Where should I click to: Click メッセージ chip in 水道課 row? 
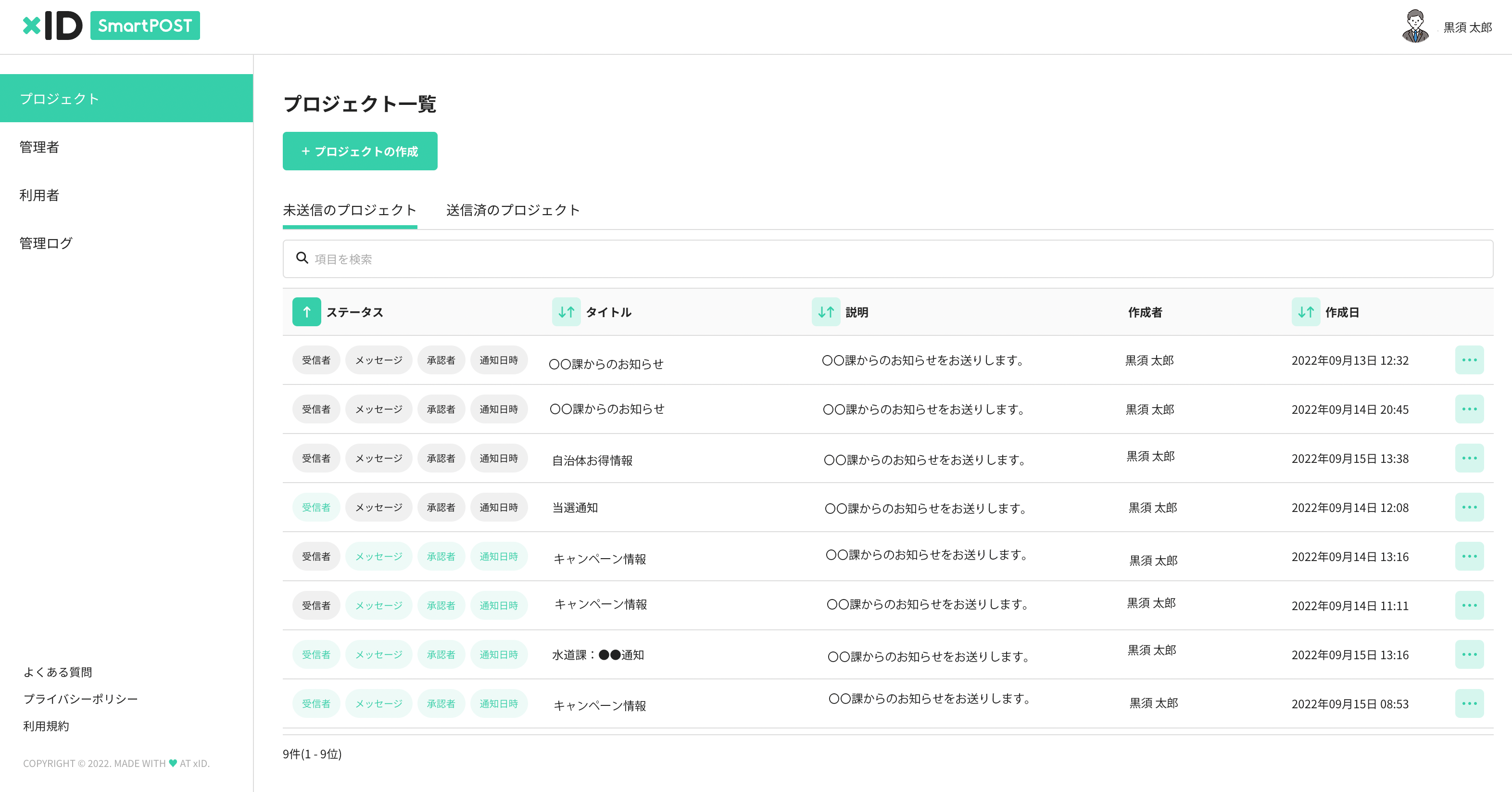click(378, 654)
